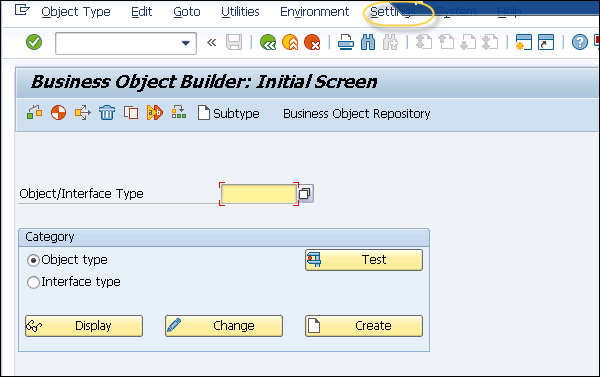
Task: Open the Utilities menu
Action: coord(240,12)
